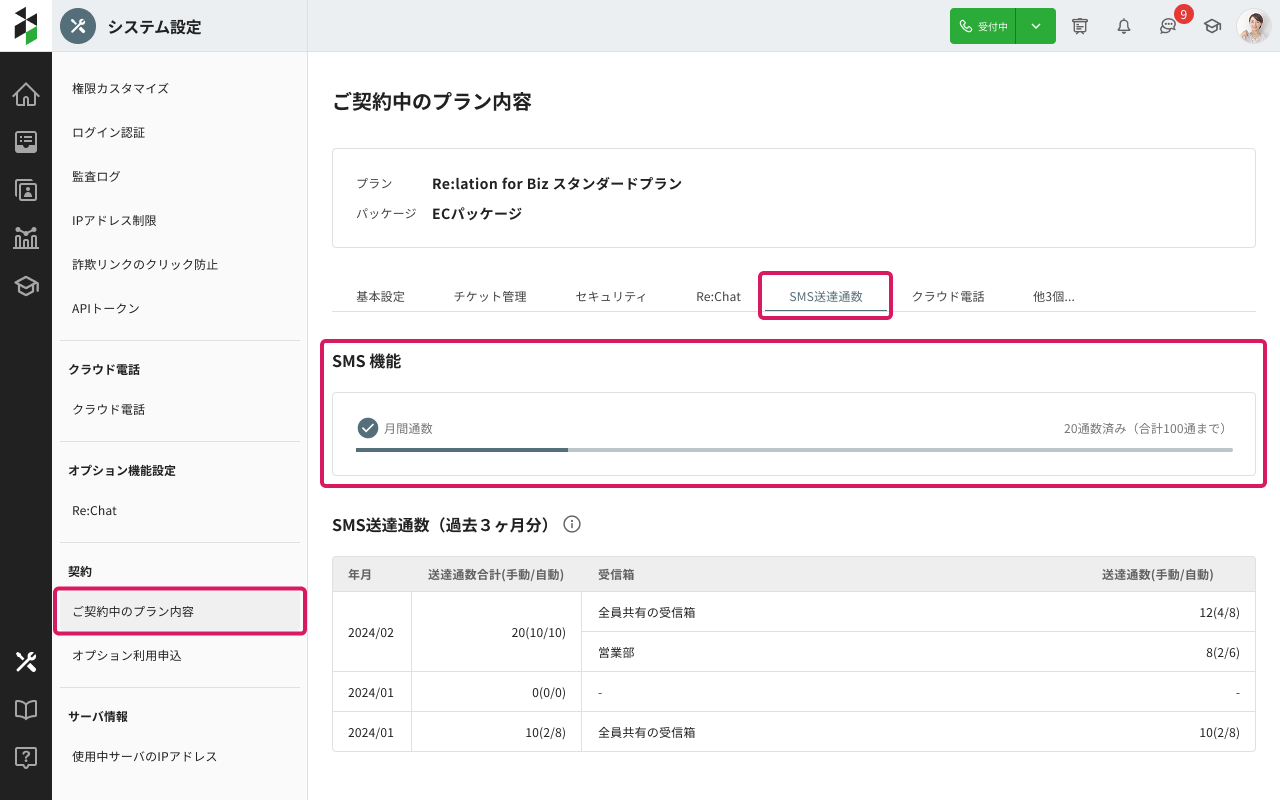Select the SMS送達通数 tab
The height and width of the screenshot is (800, 1280).
point(826,296)
